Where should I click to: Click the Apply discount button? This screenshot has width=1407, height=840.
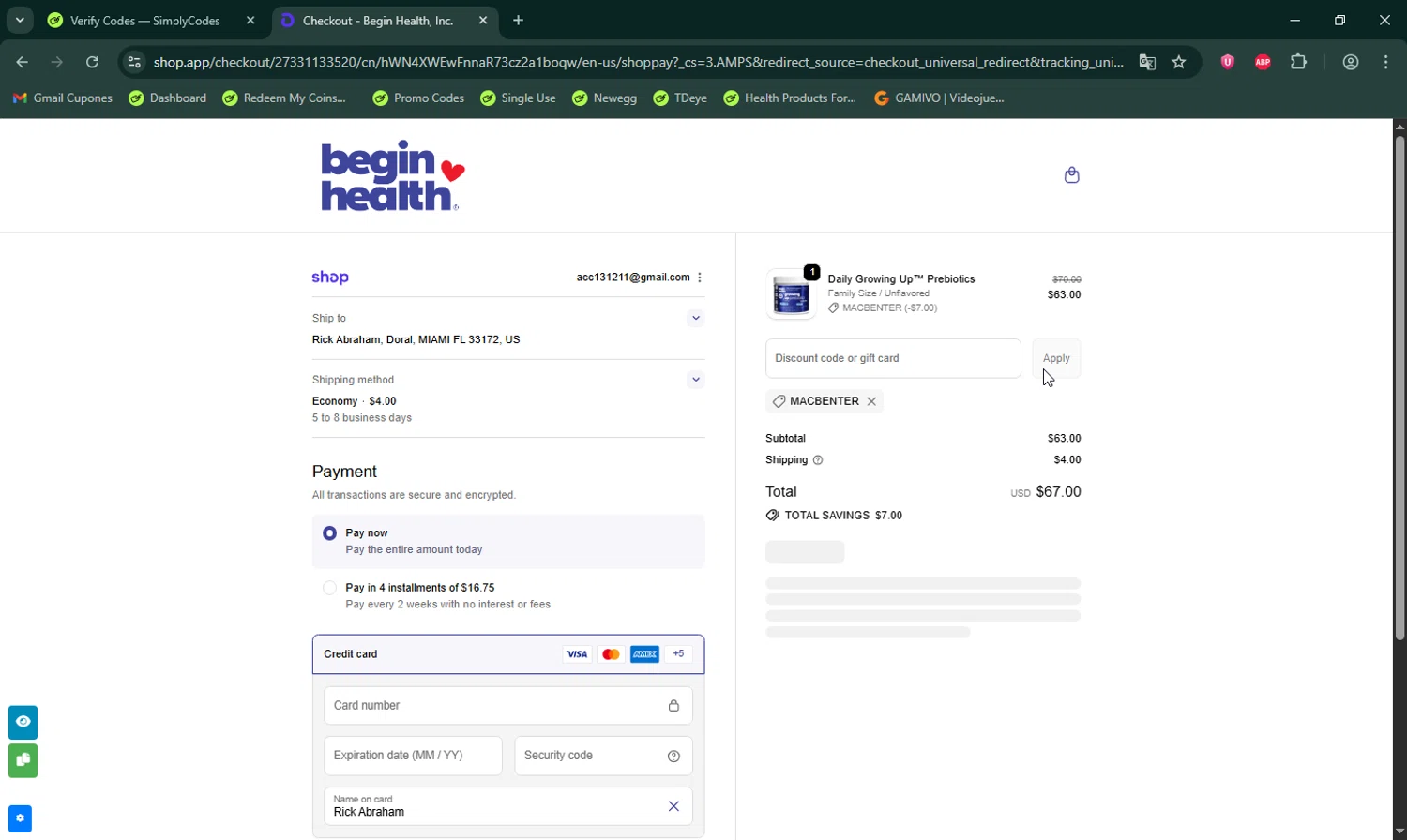pos(1056,358)
